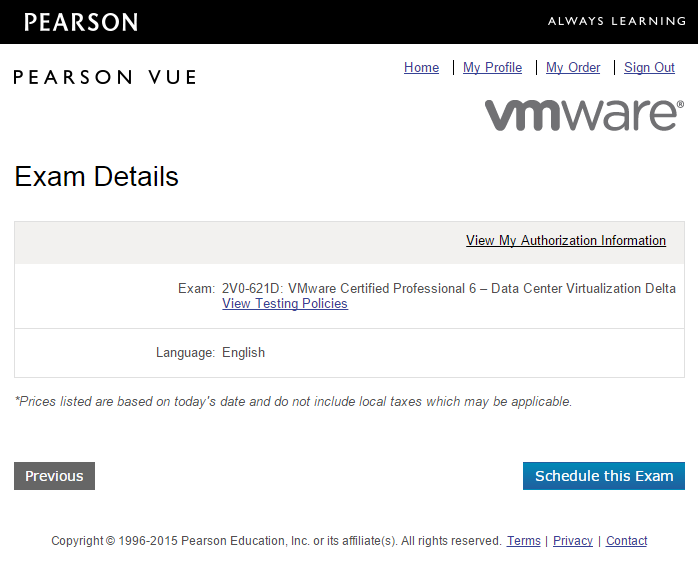Click the VMware logo

pyautogui.click(x=584, y=115)
